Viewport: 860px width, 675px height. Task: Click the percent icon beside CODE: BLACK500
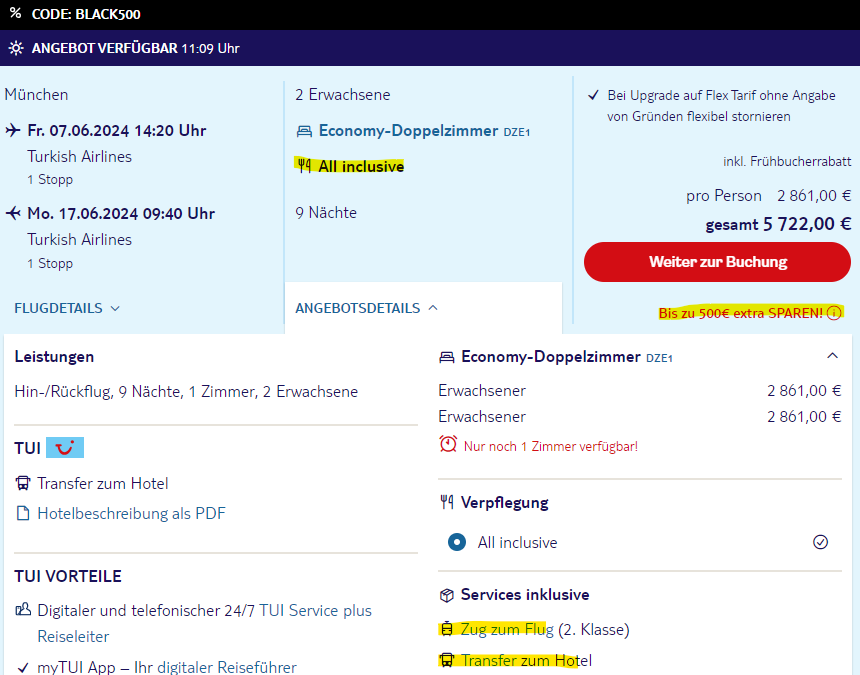coord(15,13)
